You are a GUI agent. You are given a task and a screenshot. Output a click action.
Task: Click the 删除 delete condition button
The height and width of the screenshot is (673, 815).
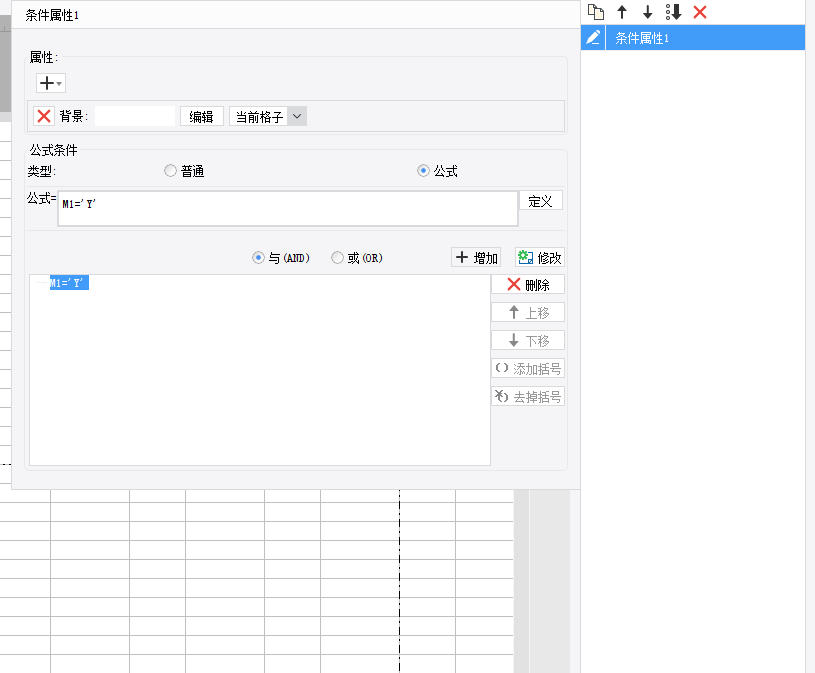[528, 284]
